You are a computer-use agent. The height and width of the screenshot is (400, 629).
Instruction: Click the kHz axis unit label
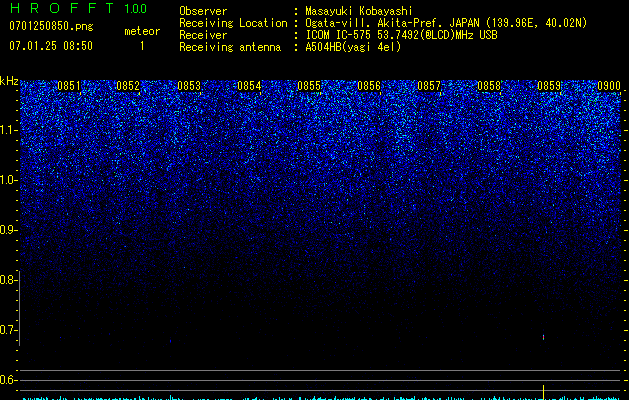[9, 81]
